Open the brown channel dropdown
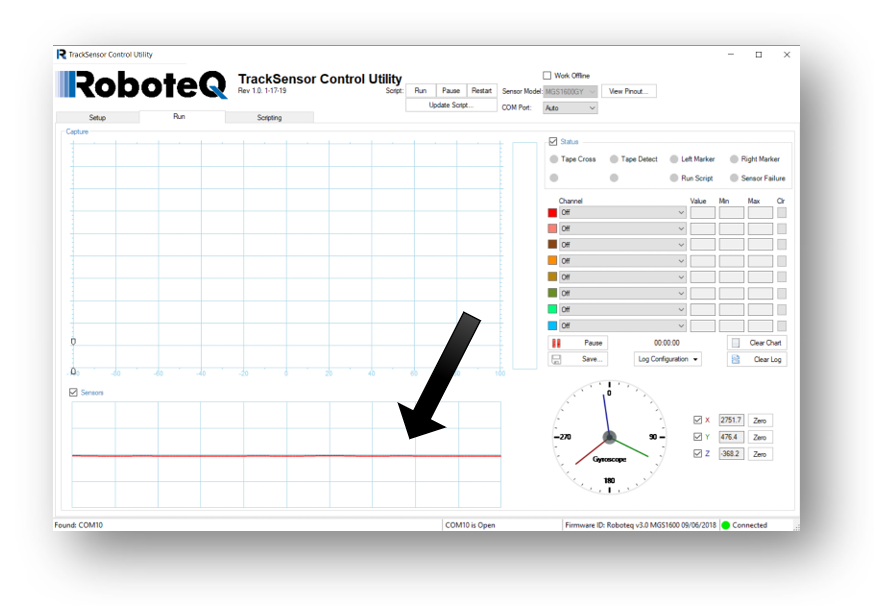874x606 pixels. [623, 245]
